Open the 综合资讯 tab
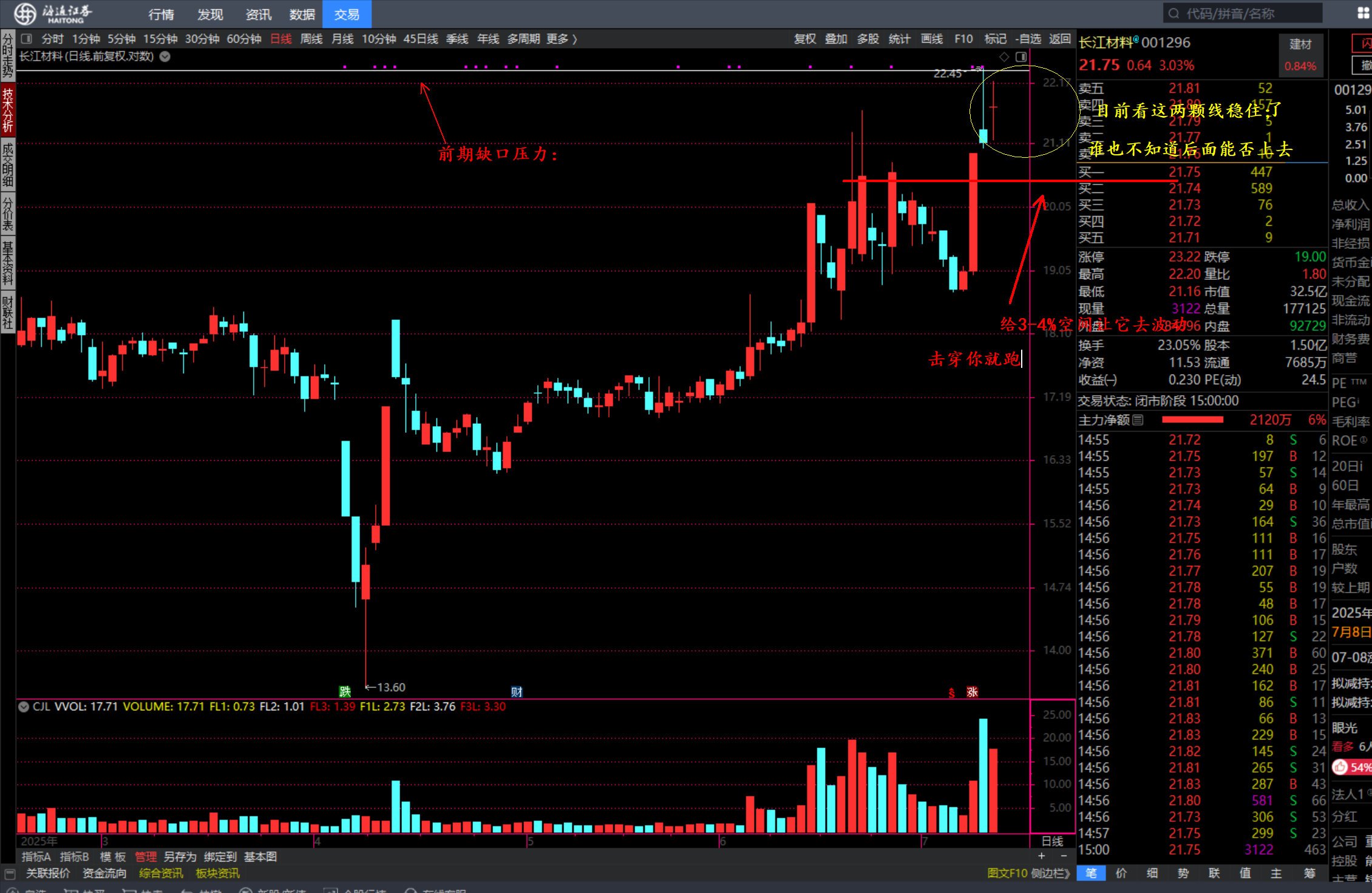Screen dimensions: 1372x893 tap(161, 873)
